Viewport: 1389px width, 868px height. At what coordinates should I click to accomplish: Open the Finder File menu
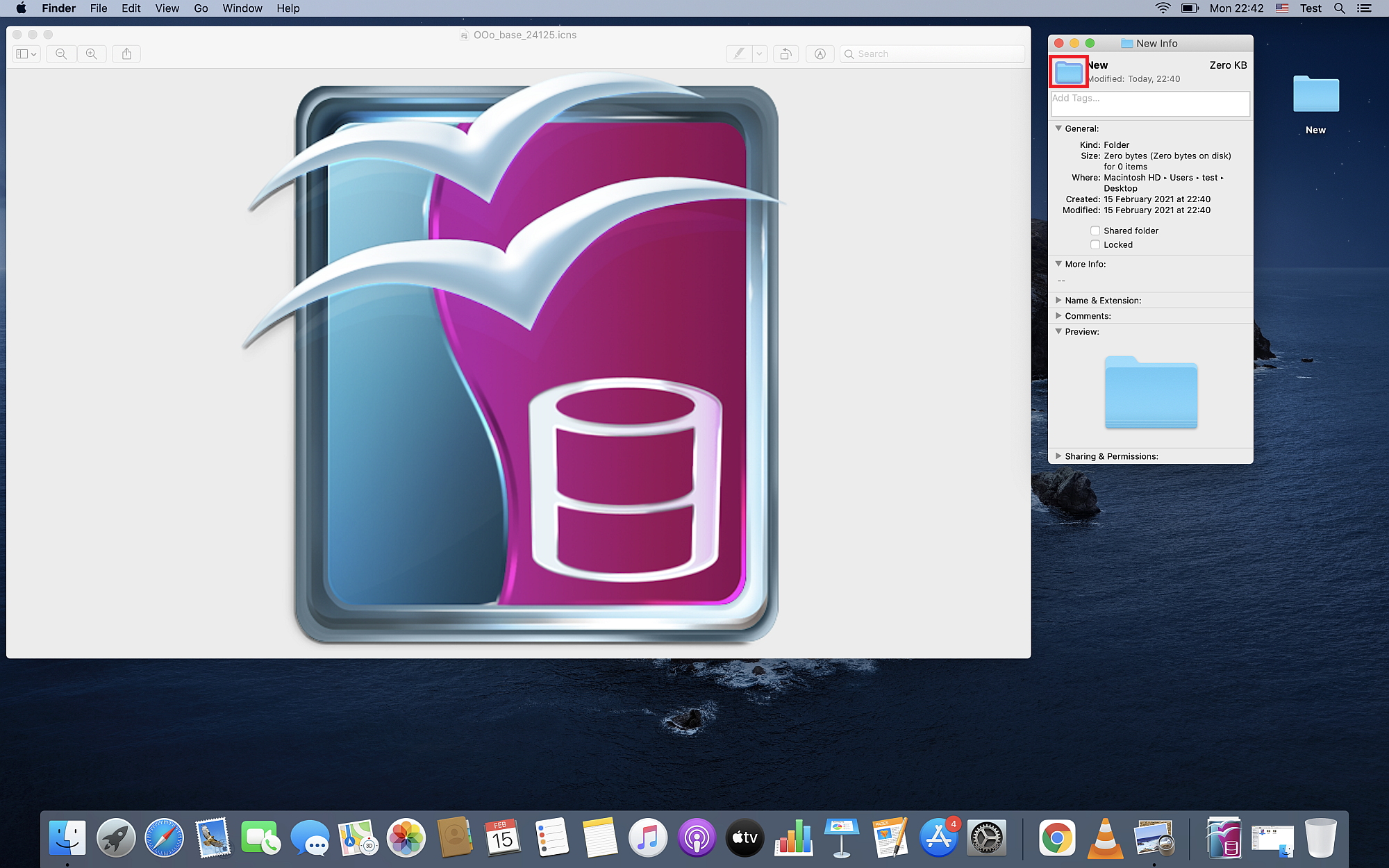(x=99, y=9)
